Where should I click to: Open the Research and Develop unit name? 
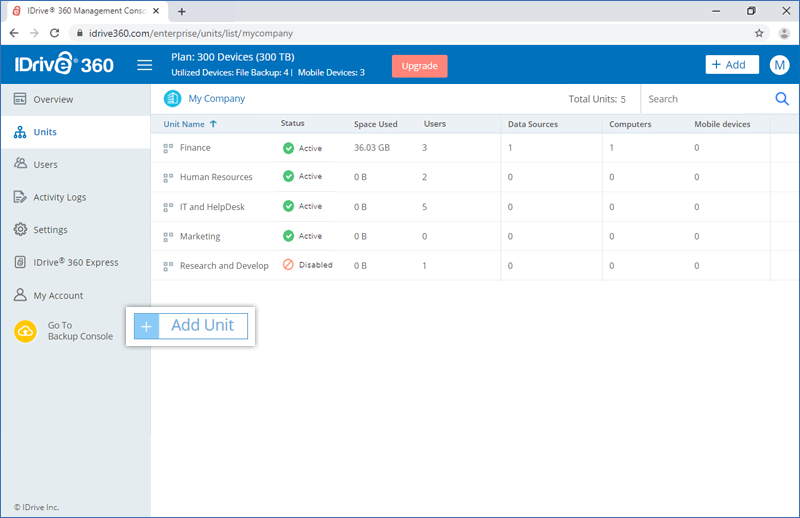[224, 266]
